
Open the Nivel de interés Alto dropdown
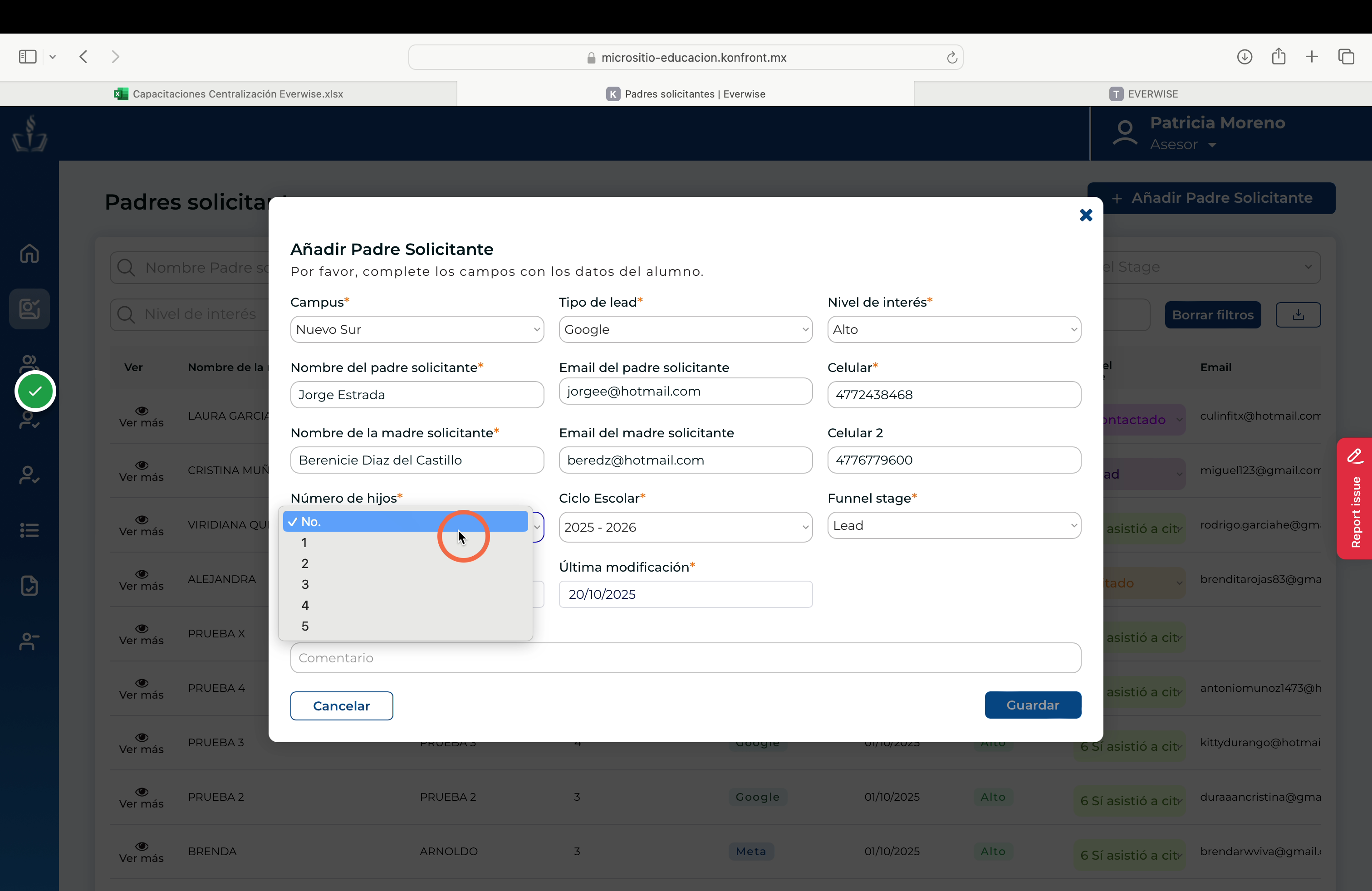click(x=954, y=329)
